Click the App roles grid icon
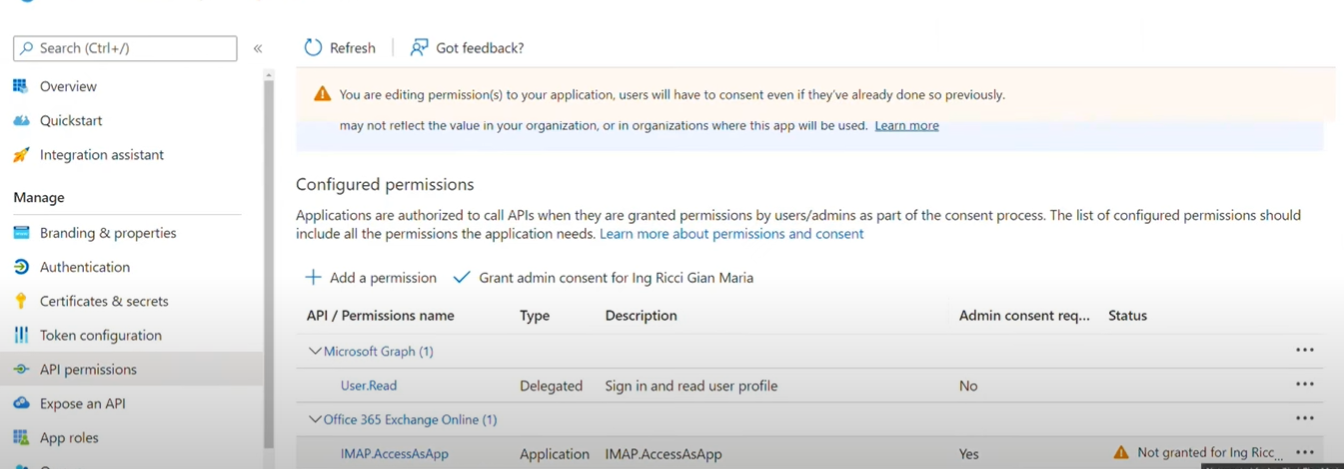 pos(21,437)
